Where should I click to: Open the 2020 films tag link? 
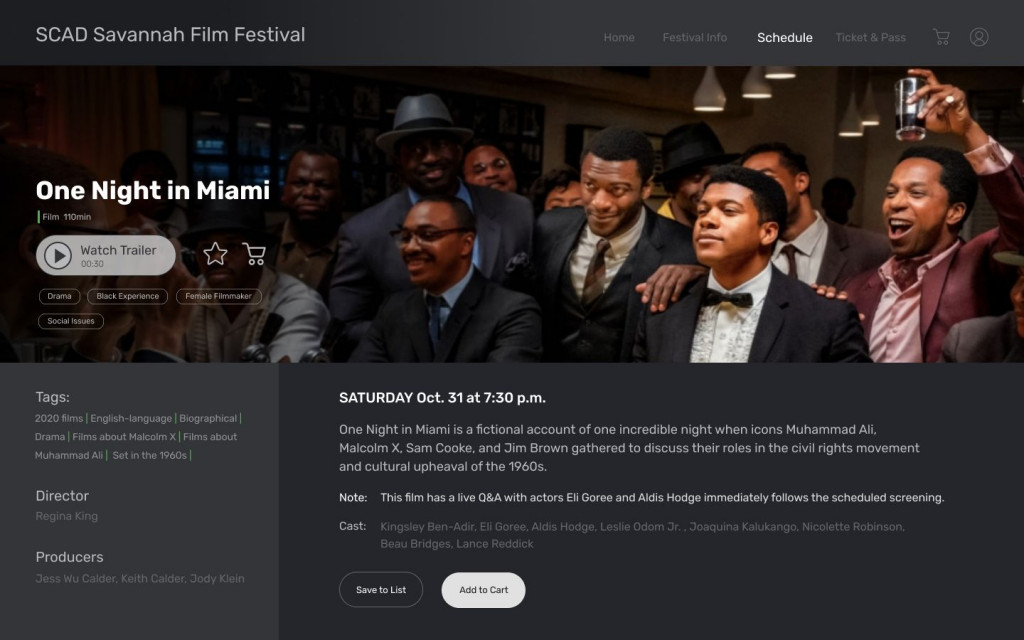click(x=57, y=418)
